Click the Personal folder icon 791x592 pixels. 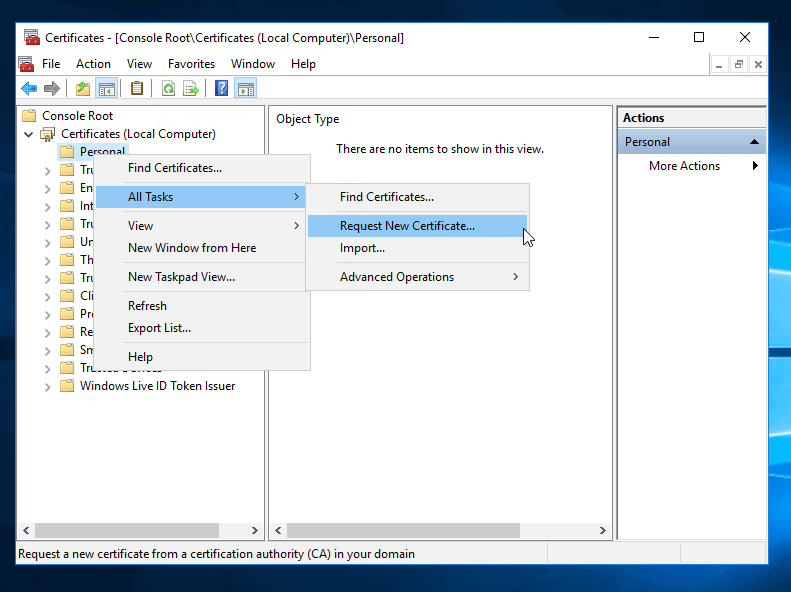[67, 151]
